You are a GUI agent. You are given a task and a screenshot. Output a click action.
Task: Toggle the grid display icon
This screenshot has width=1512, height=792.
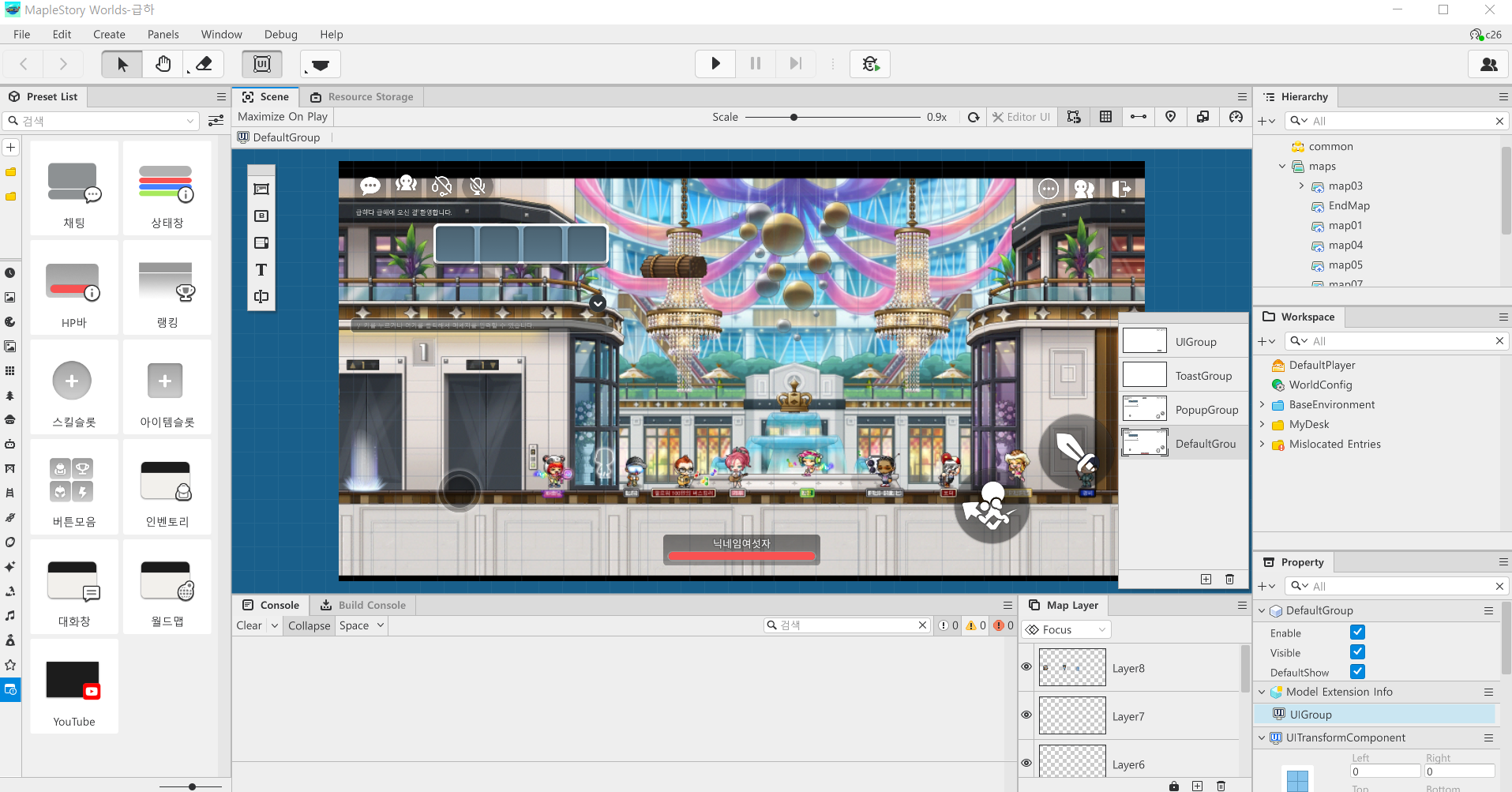[1106, 117]
